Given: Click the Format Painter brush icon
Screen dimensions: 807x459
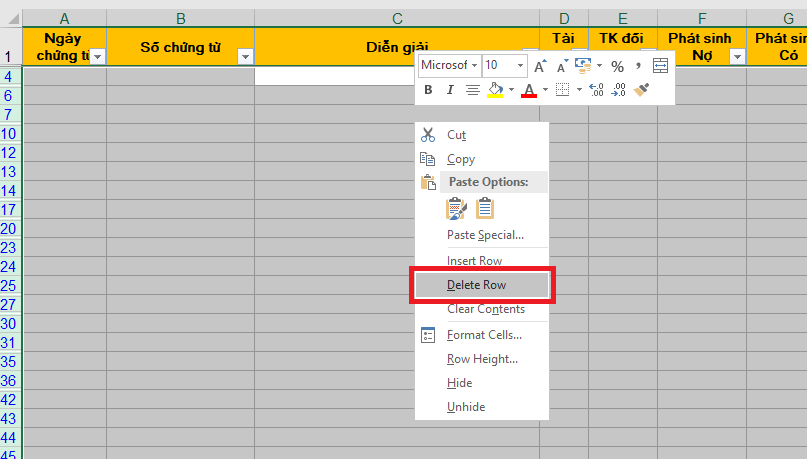Looking at the screenshot, I should 643,90.
